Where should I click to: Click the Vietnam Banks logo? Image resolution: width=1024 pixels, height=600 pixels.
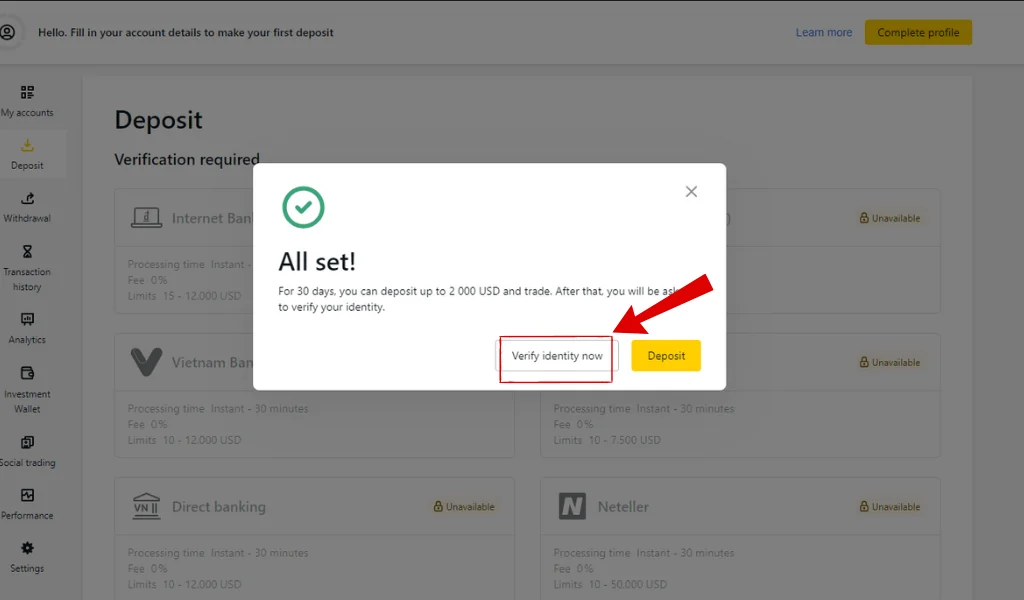click(x=147, y=362)
